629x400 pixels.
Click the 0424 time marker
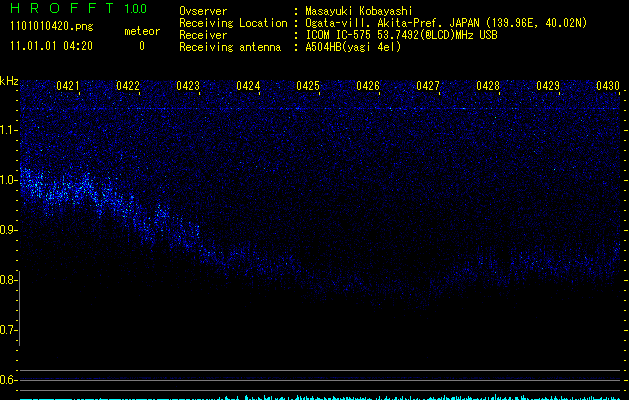pos(248,86)
